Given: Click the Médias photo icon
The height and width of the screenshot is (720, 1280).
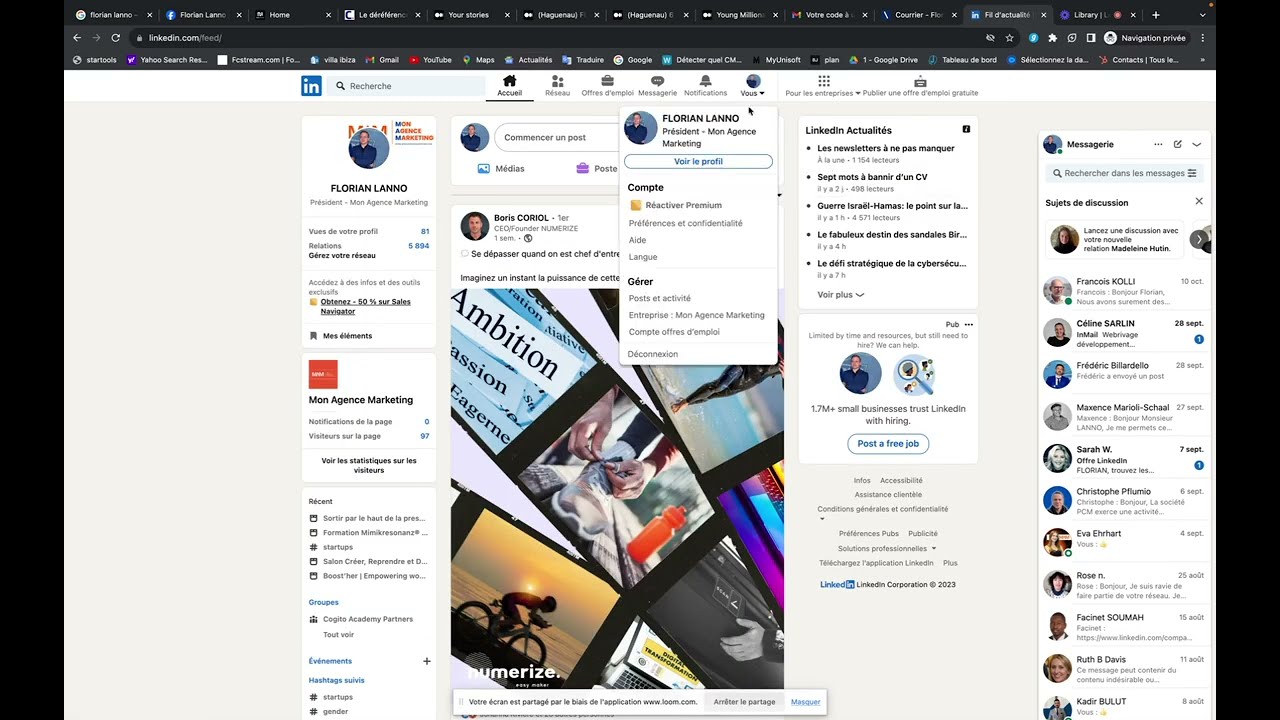Looking at the screenshot, I should click(484, 169).
